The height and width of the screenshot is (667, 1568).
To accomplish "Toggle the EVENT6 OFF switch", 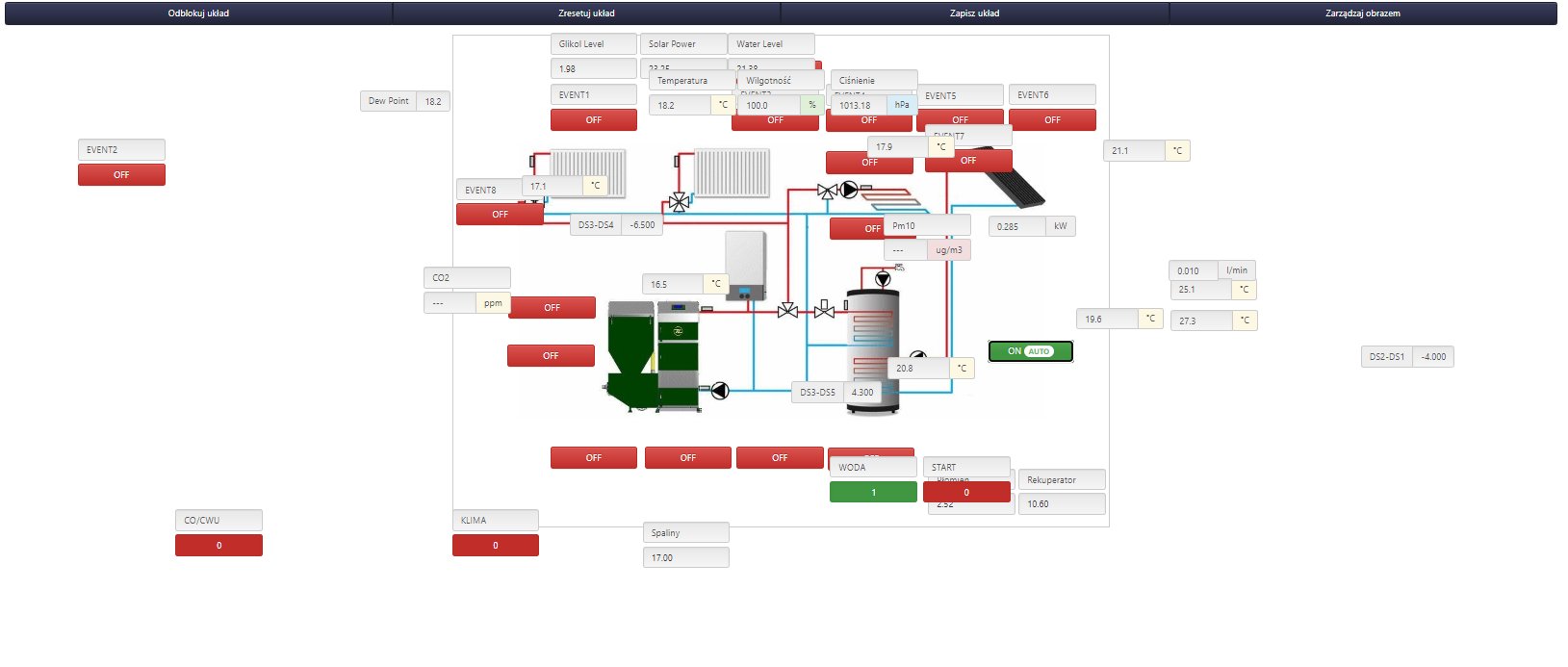I will (x=1052, y=120).
